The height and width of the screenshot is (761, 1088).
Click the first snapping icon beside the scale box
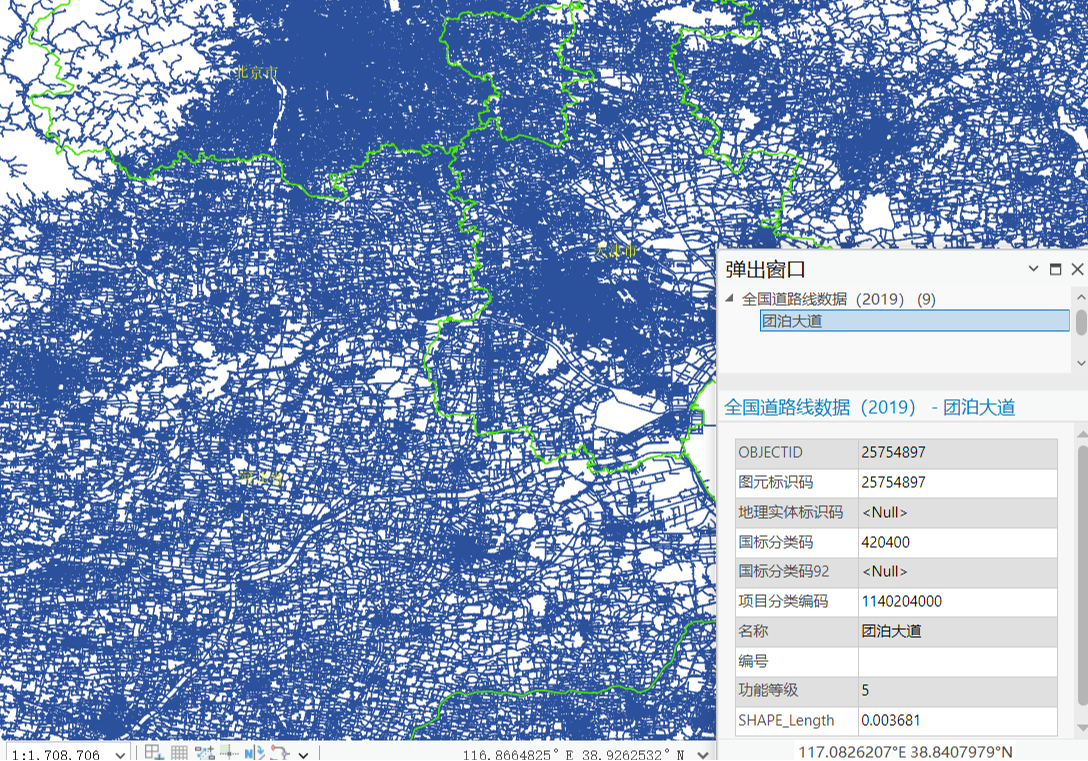tap(153, 752)
